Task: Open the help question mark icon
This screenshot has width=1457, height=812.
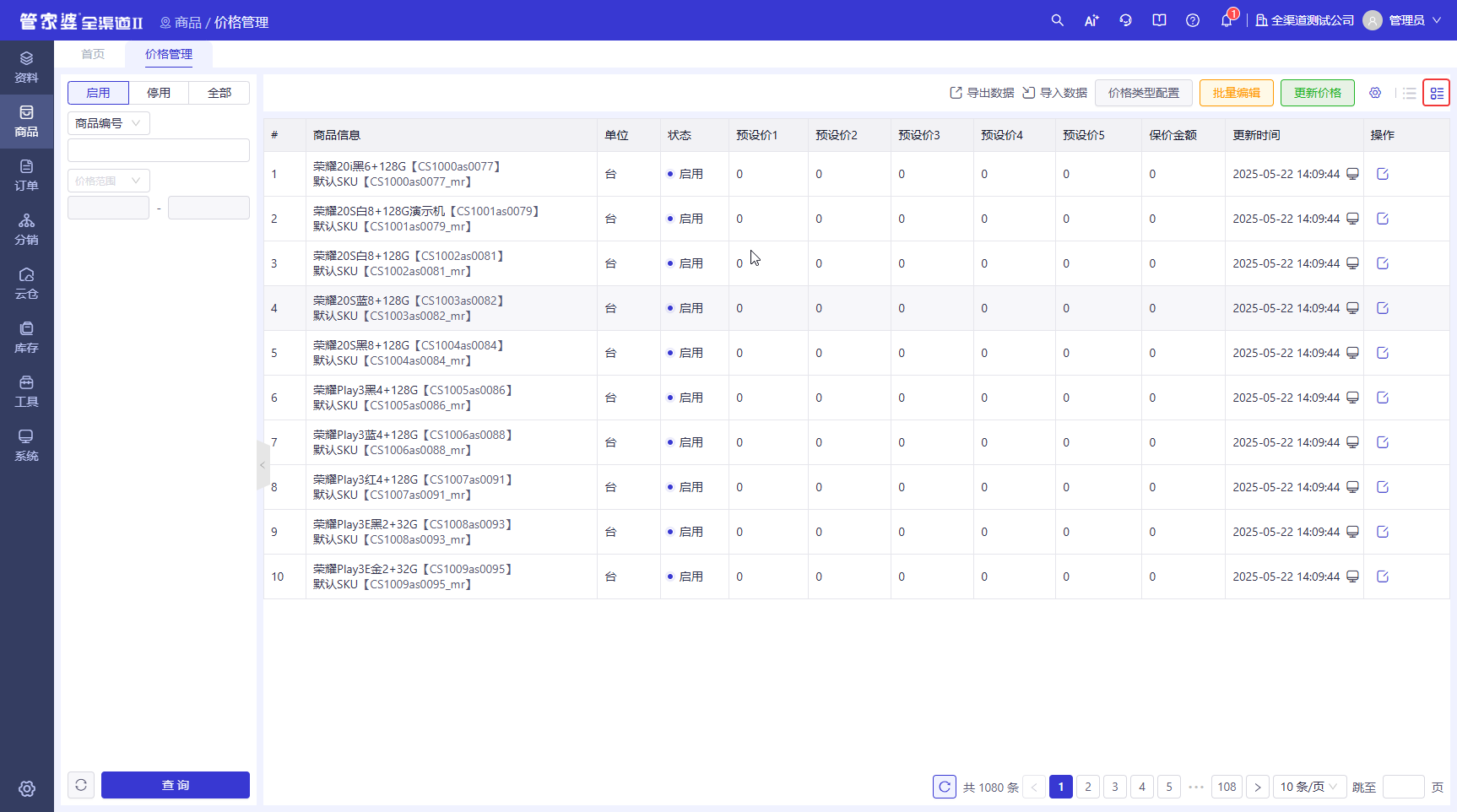Action: [x=1193, y=20]
